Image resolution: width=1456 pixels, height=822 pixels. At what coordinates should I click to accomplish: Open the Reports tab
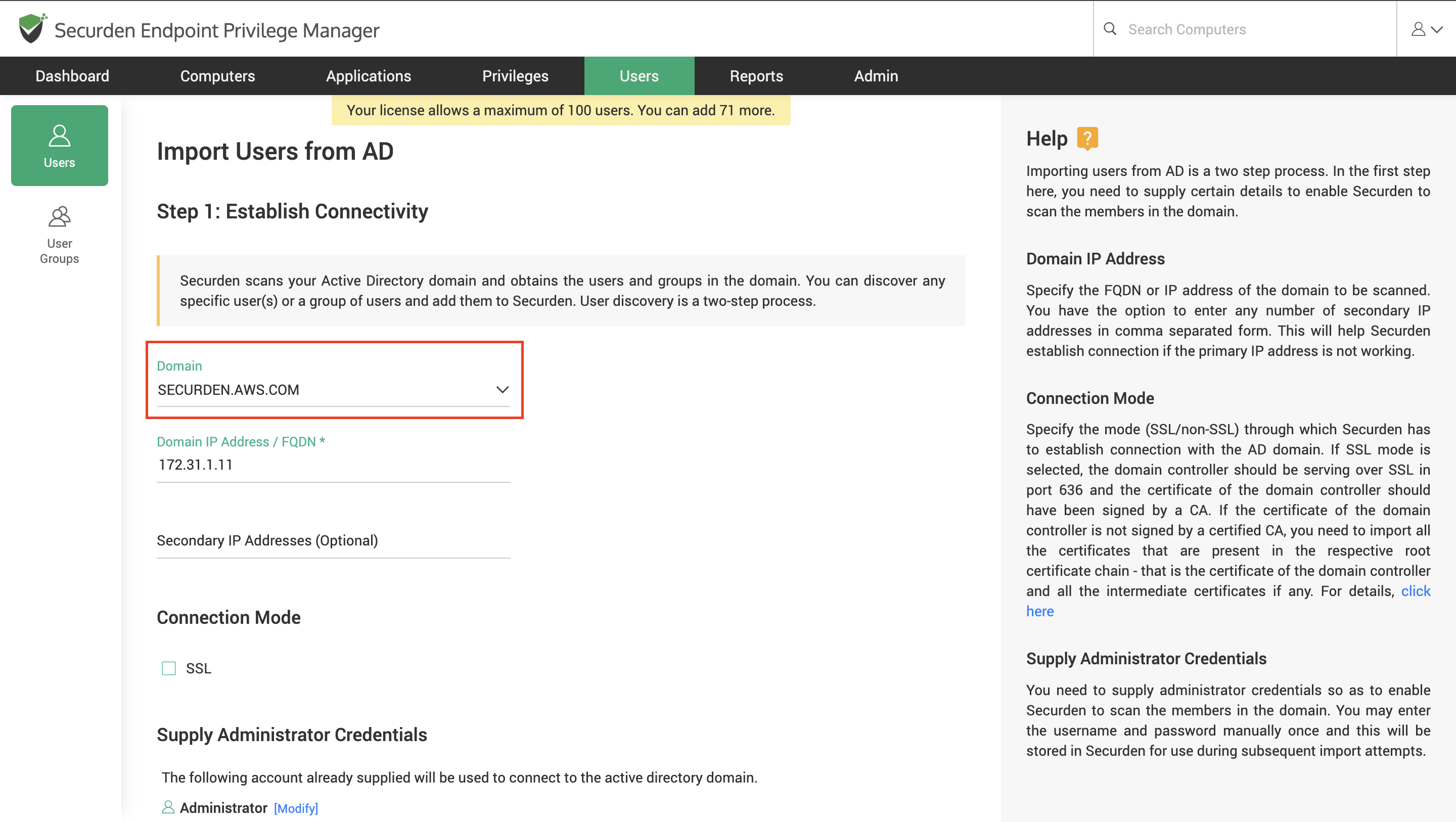(x=756, y=76)
